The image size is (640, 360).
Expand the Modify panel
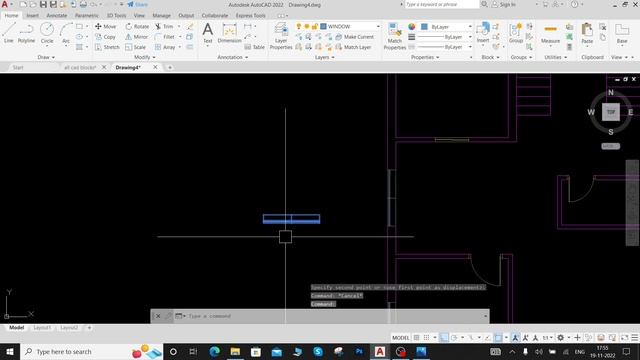(x=144, y=57)
